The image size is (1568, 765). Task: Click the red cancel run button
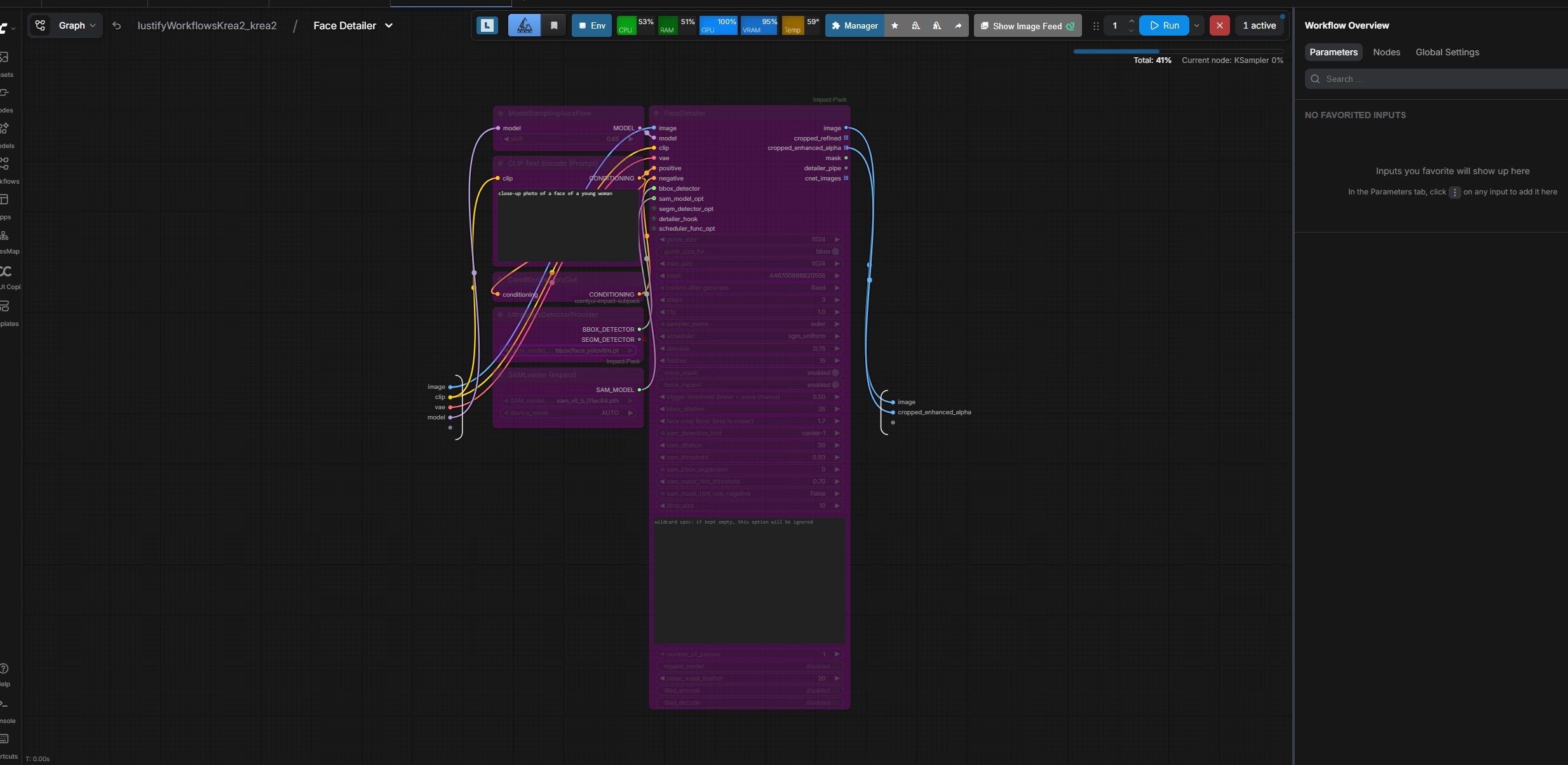[1219, 25]
